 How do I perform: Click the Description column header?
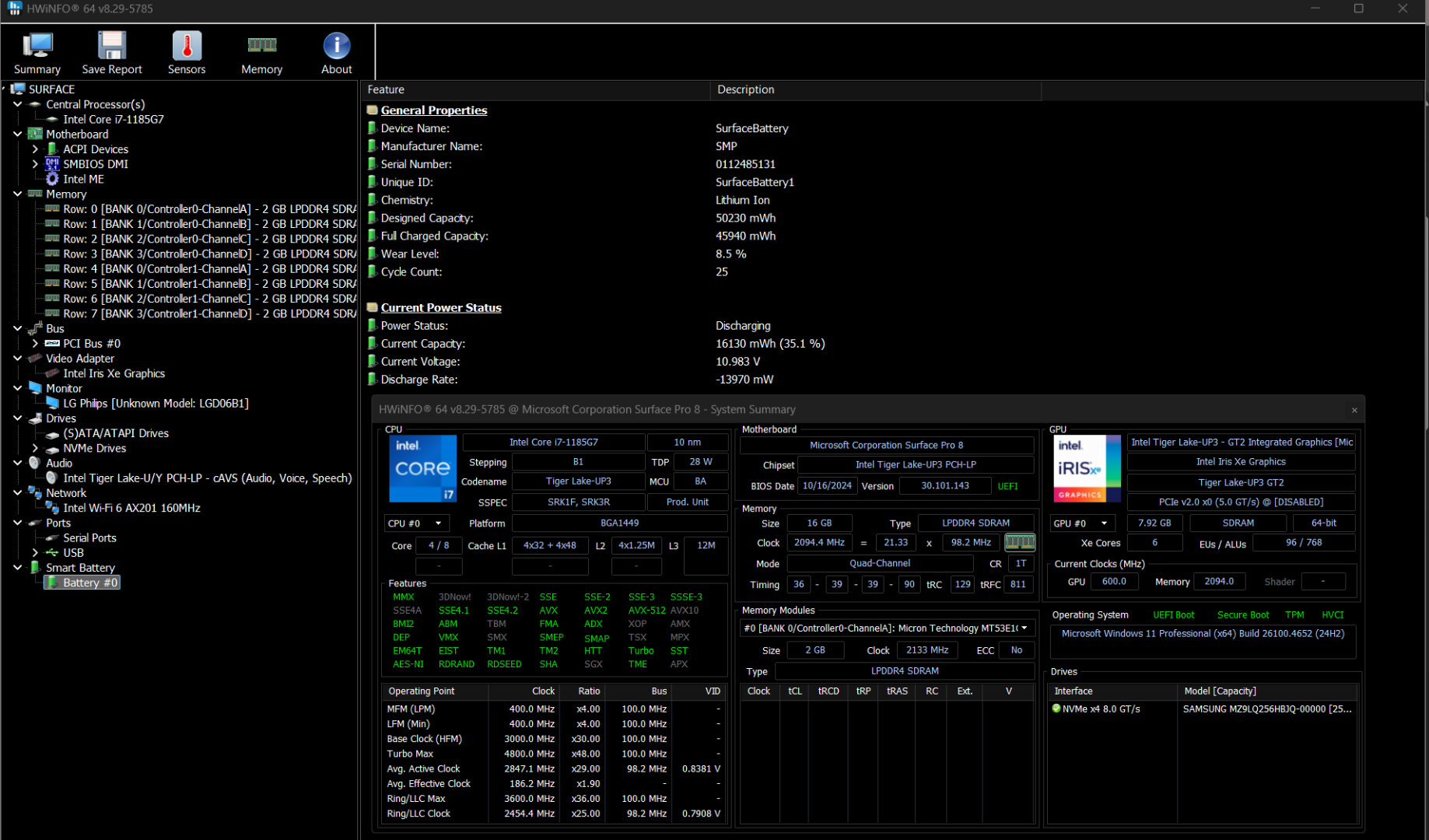point(876,89)
